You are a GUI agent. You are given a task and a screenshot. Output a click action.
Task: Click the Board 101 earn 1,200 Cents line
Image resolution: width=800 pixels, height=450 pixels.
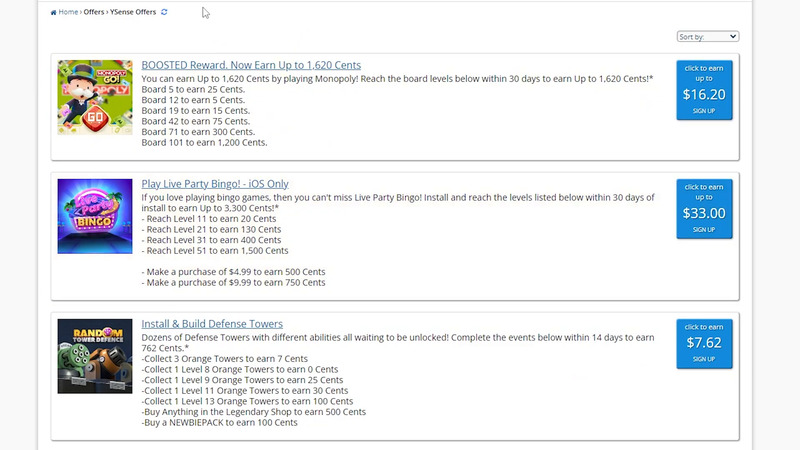coord(205,143)
